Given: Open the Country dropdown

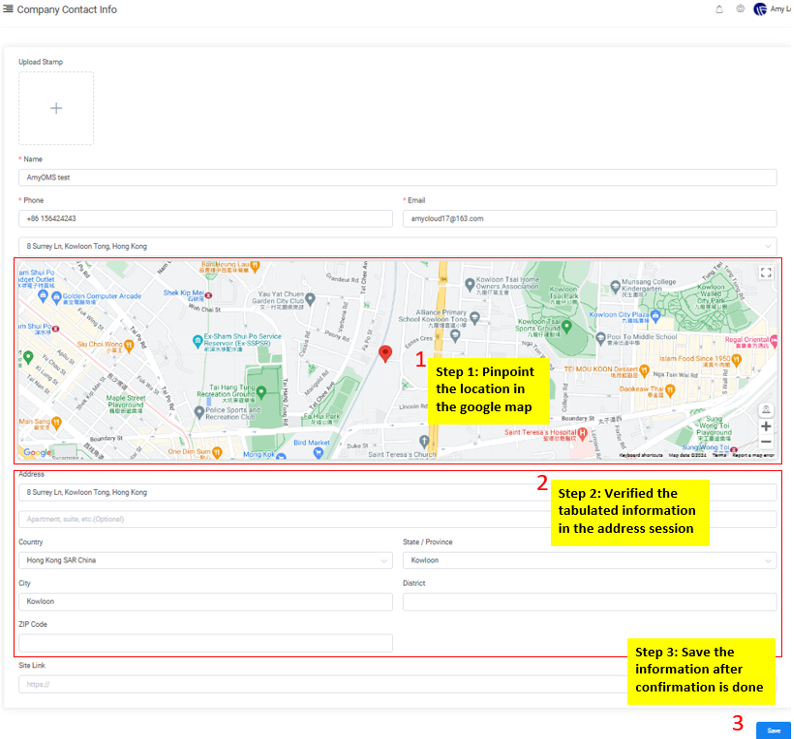Looking at the screenshot, I should coord(206,560).
